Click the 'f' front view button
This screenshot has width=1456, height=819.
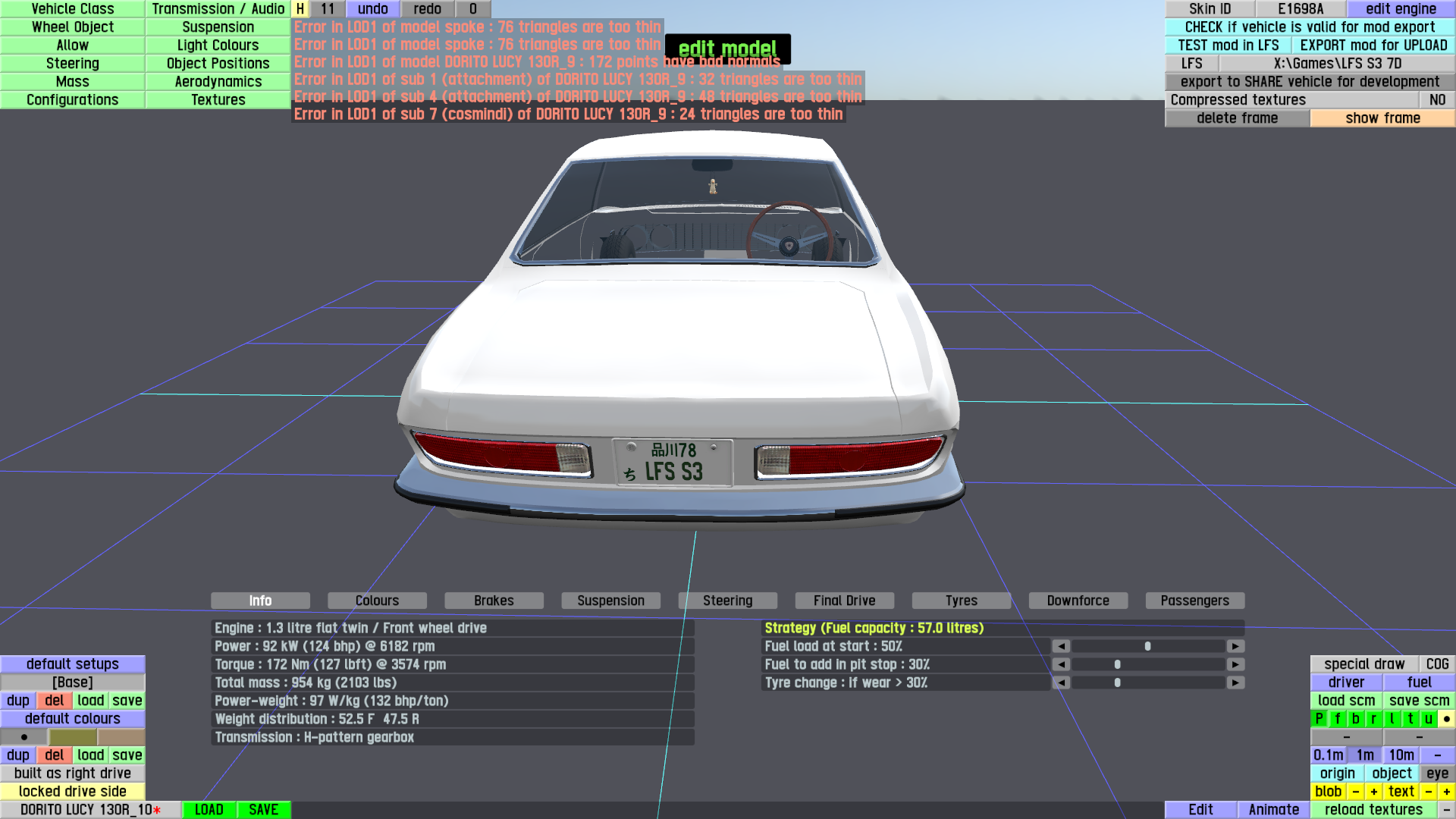1337,719
